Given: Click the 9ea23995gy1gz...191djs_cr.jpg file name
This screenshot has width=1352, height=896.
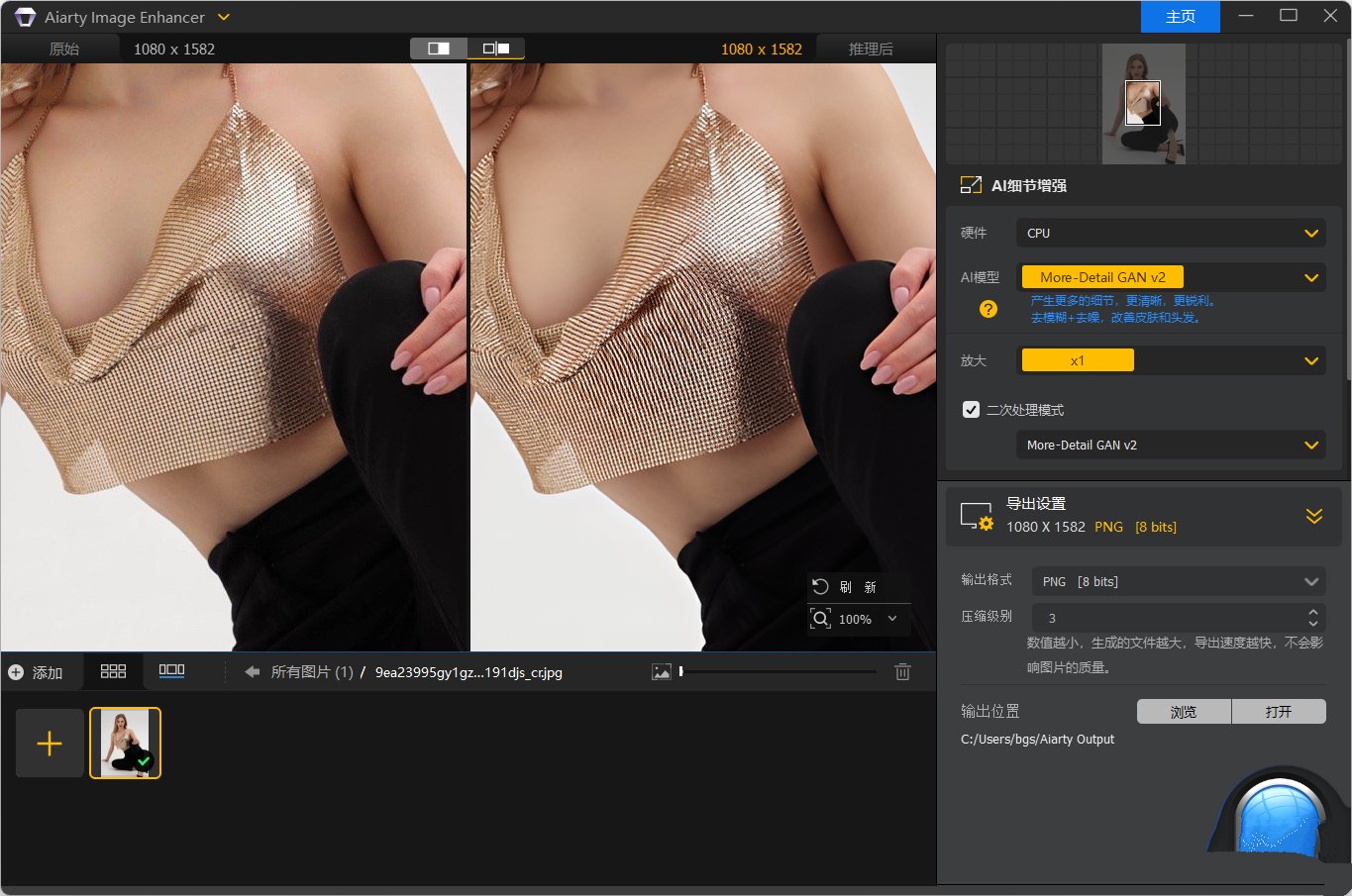Looking at the screenshot, I should tap(468, 672).
